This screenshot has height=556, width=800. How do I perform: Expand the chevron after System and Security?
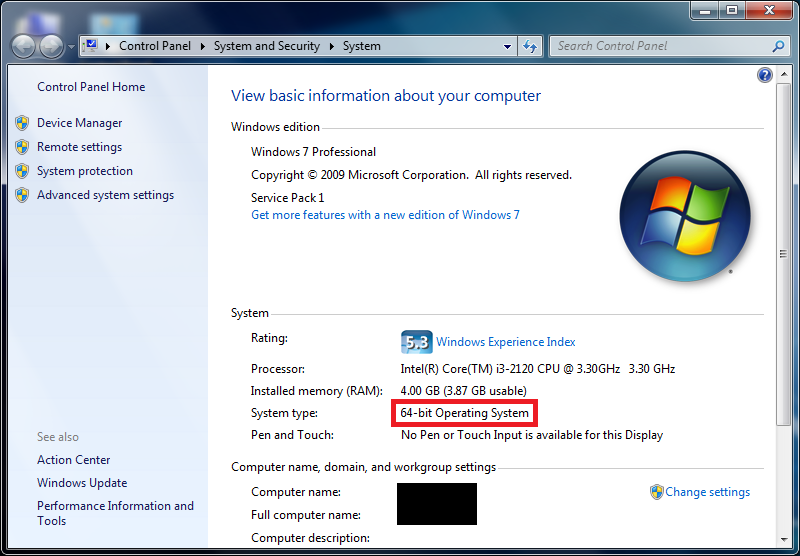tap(332, 46)
